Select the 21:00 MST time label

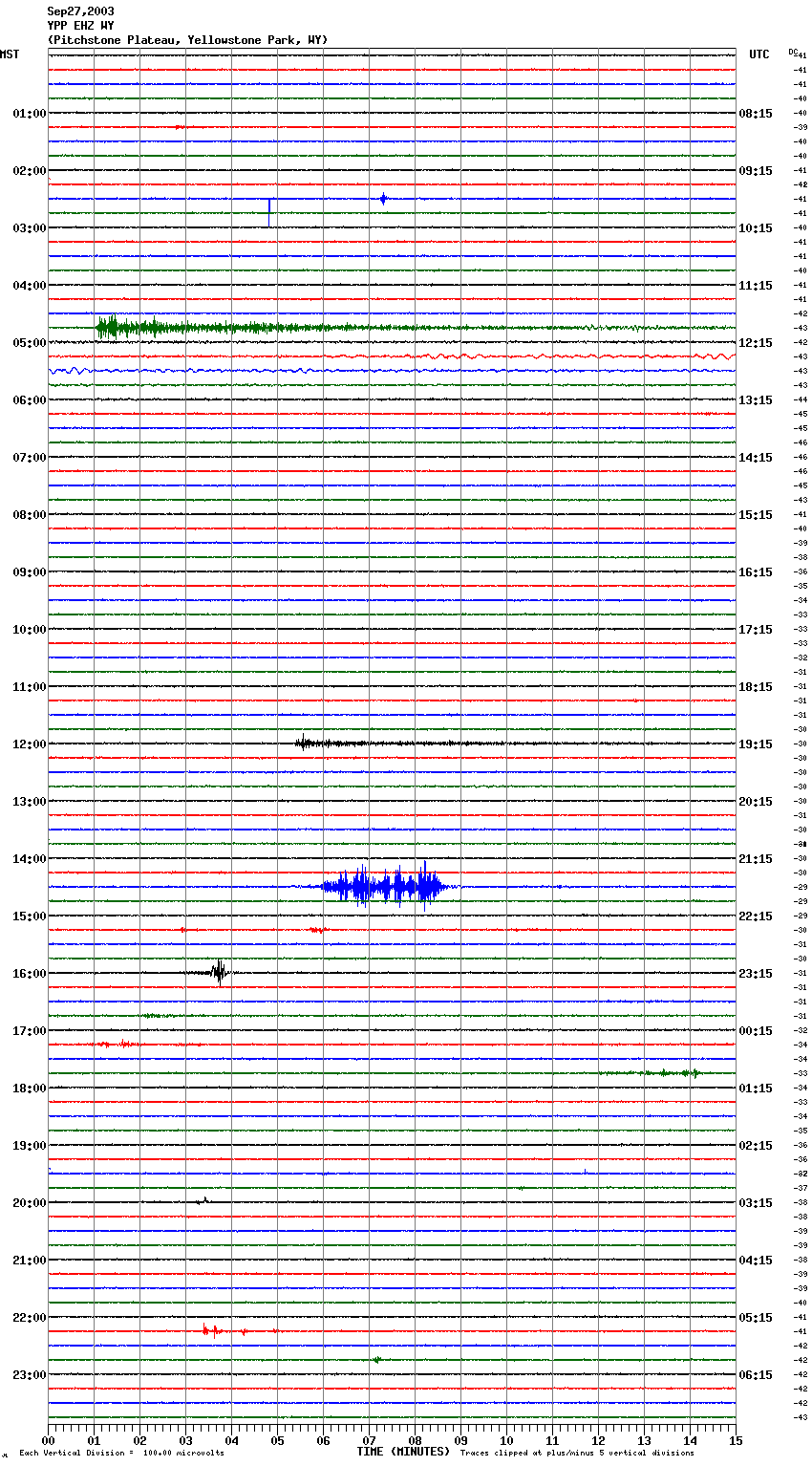(x=30, y=1261)
